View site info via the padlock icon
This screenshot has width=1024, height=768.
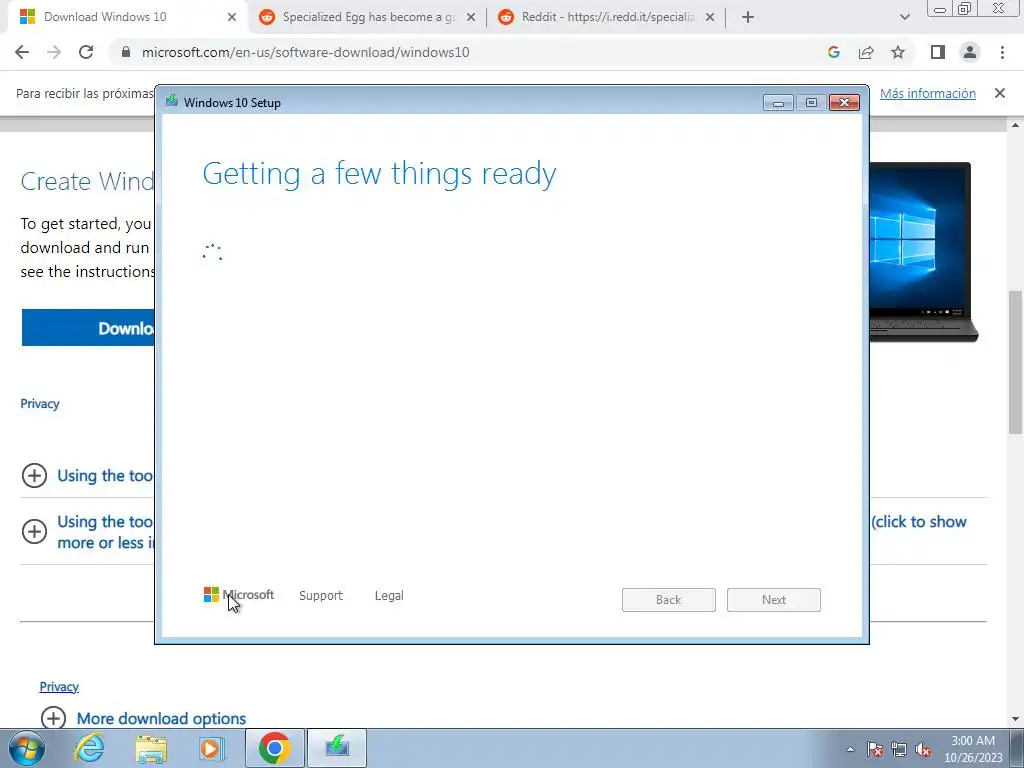[x=126, y=52]
